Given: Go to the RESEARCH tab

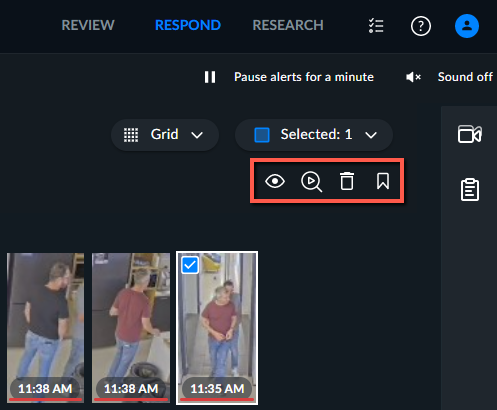Looking at the screenshot, I should coord(288,26).
